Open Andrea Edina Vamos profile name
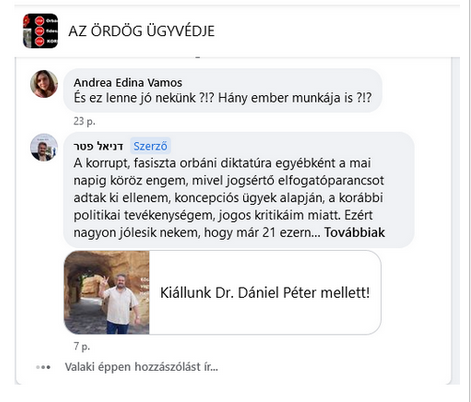 pos(128,82)
